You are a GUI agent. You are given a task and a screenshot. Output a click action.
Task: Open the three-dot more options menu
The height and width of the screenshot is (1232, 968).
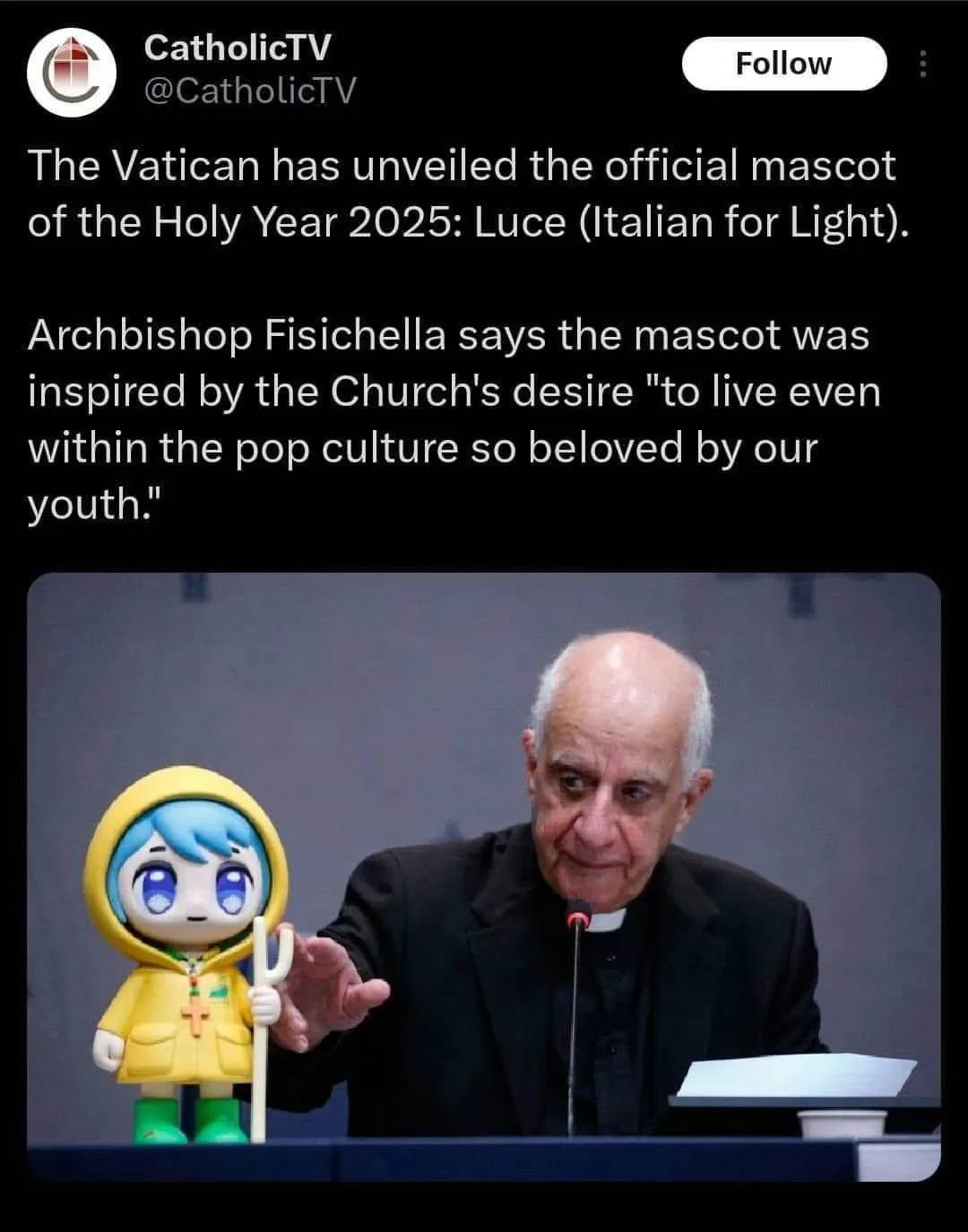point(925,64)
